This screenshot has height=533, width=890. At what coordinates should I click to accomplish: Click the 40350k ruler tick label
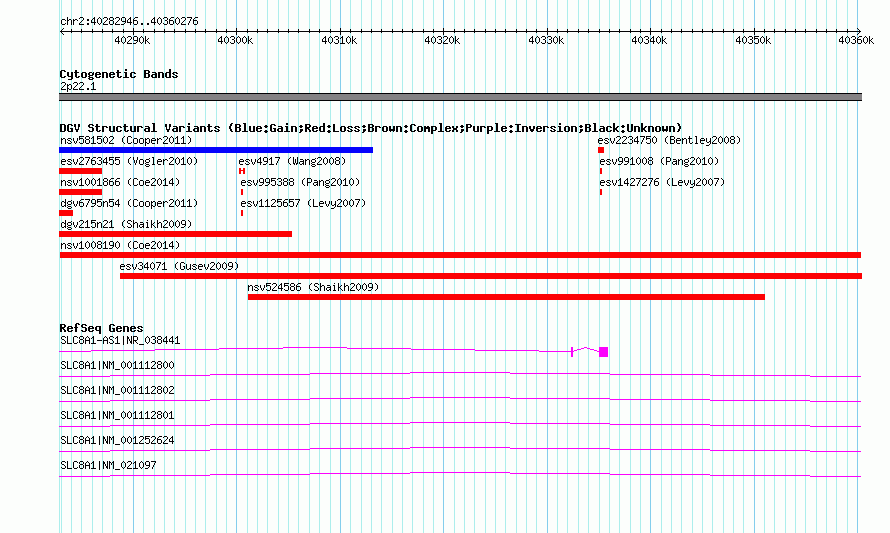coord(754,40)
